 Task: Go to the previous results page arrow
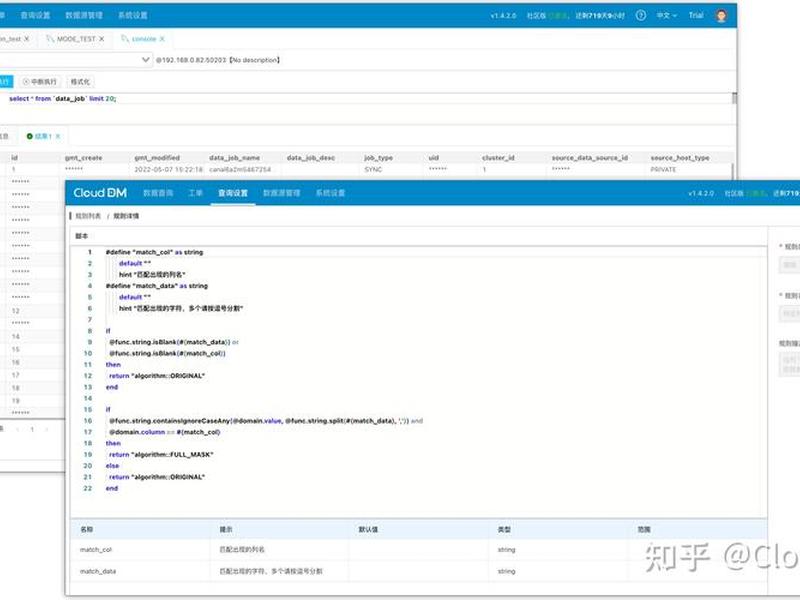pyautogui.click(x=17, y=430)
